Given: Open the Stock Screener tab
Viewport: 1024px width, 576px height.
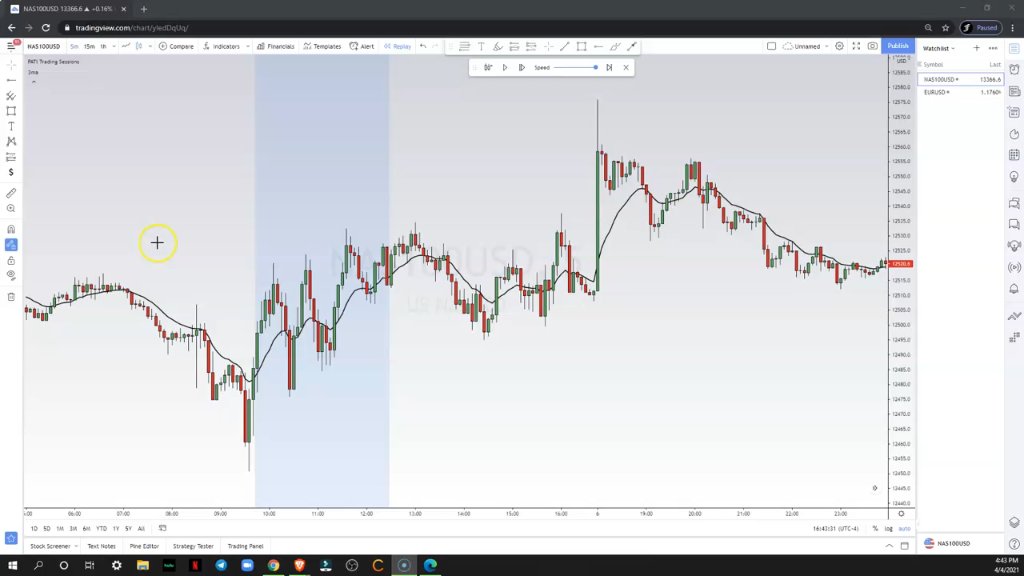Looking at the screenshot, I should click(50, 546).
